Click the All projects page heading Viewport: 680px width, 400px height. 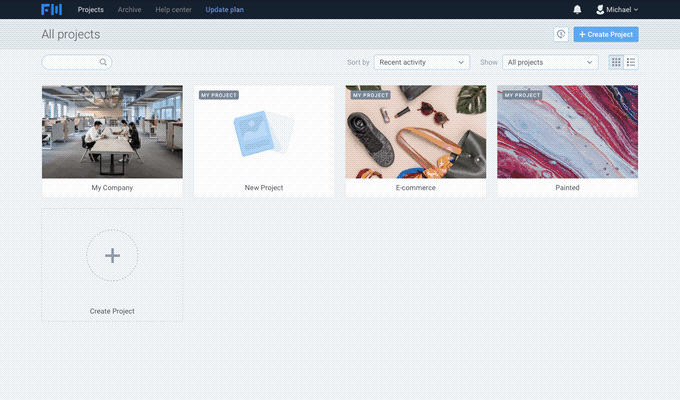pos(71,34)
